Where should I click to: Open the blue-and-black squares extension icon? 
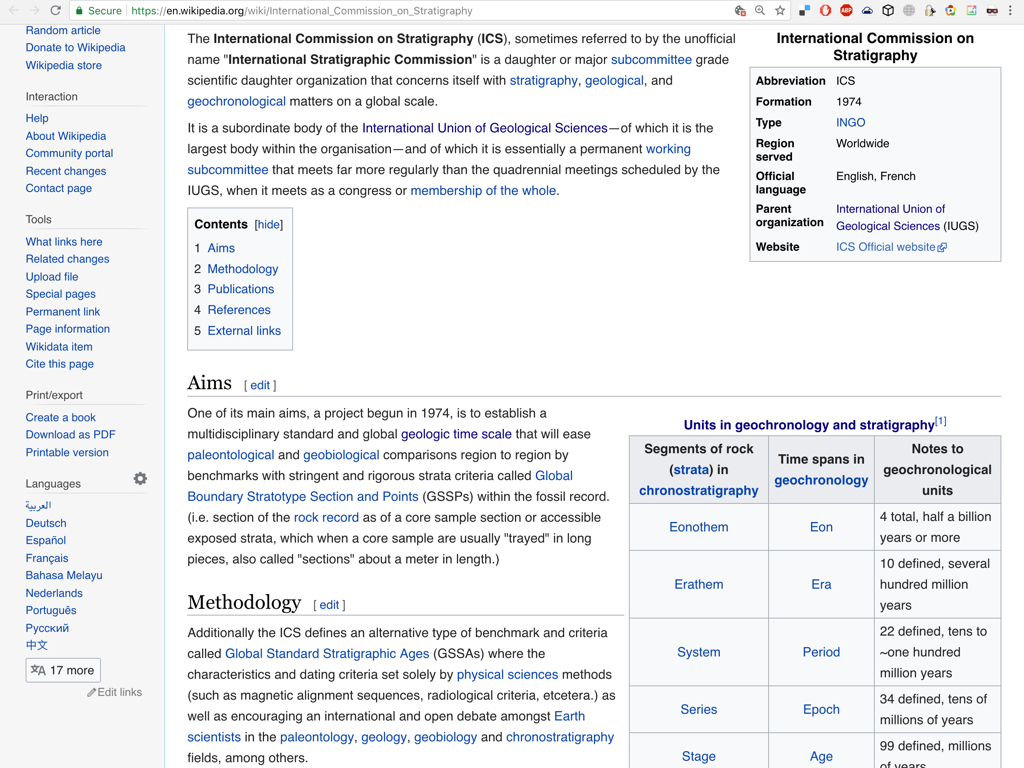[x=805, y=10]
